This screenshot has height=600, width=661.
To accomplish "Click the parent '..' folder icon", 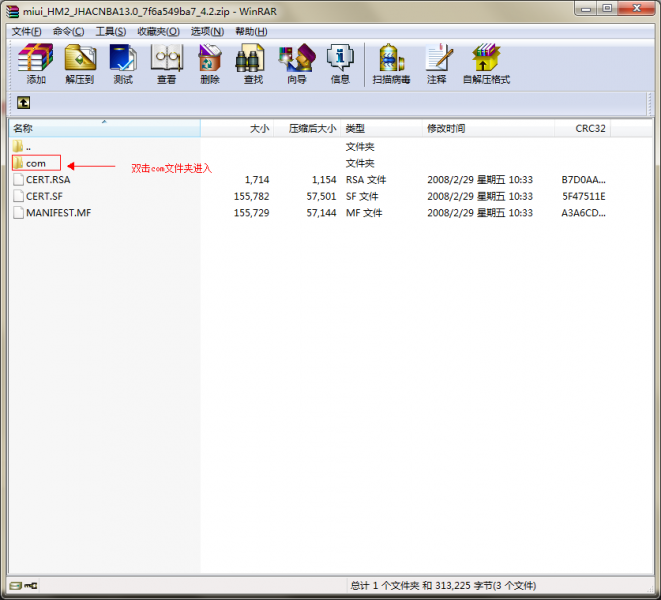I will (18, 146).
